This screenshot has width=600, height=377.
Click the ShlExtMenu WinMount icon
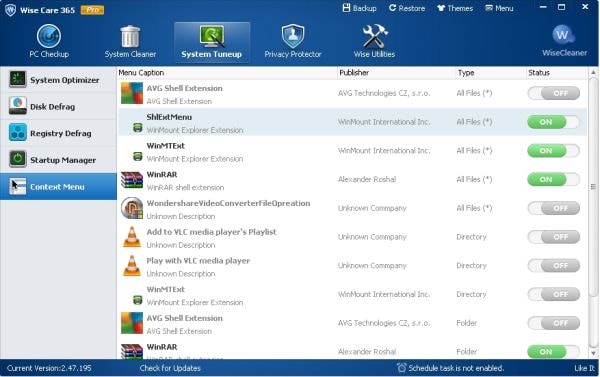click(138, 127)
